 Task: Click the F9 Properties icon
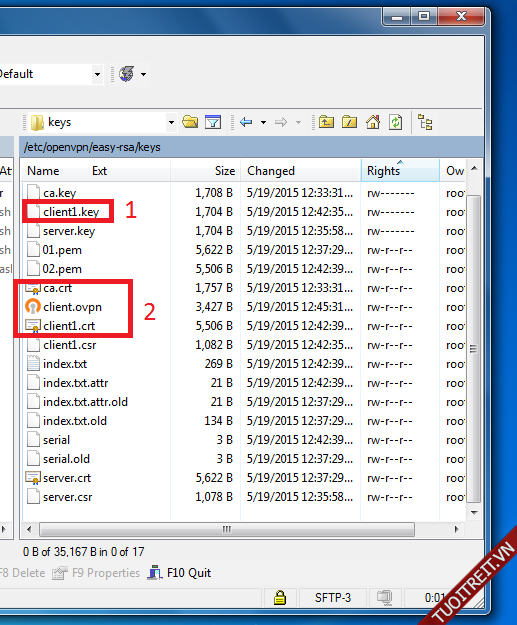click(x=60, y=573)
